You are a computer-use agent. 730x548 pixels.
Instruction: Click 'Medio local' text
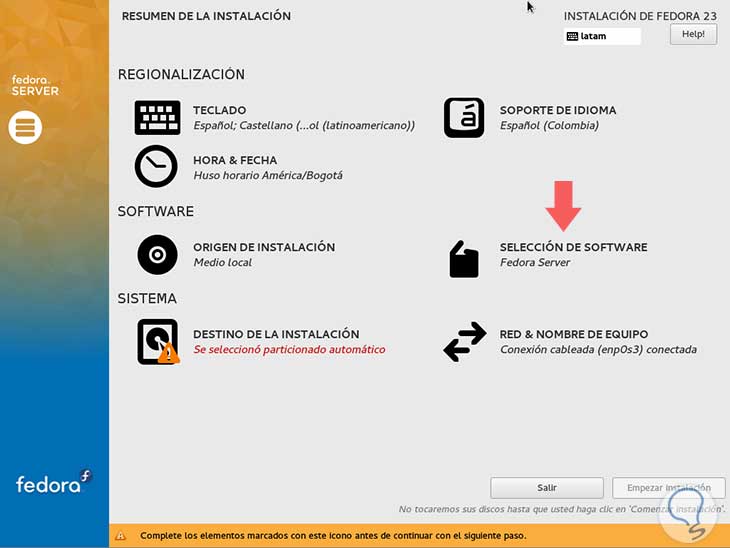[x=223, y=263]
